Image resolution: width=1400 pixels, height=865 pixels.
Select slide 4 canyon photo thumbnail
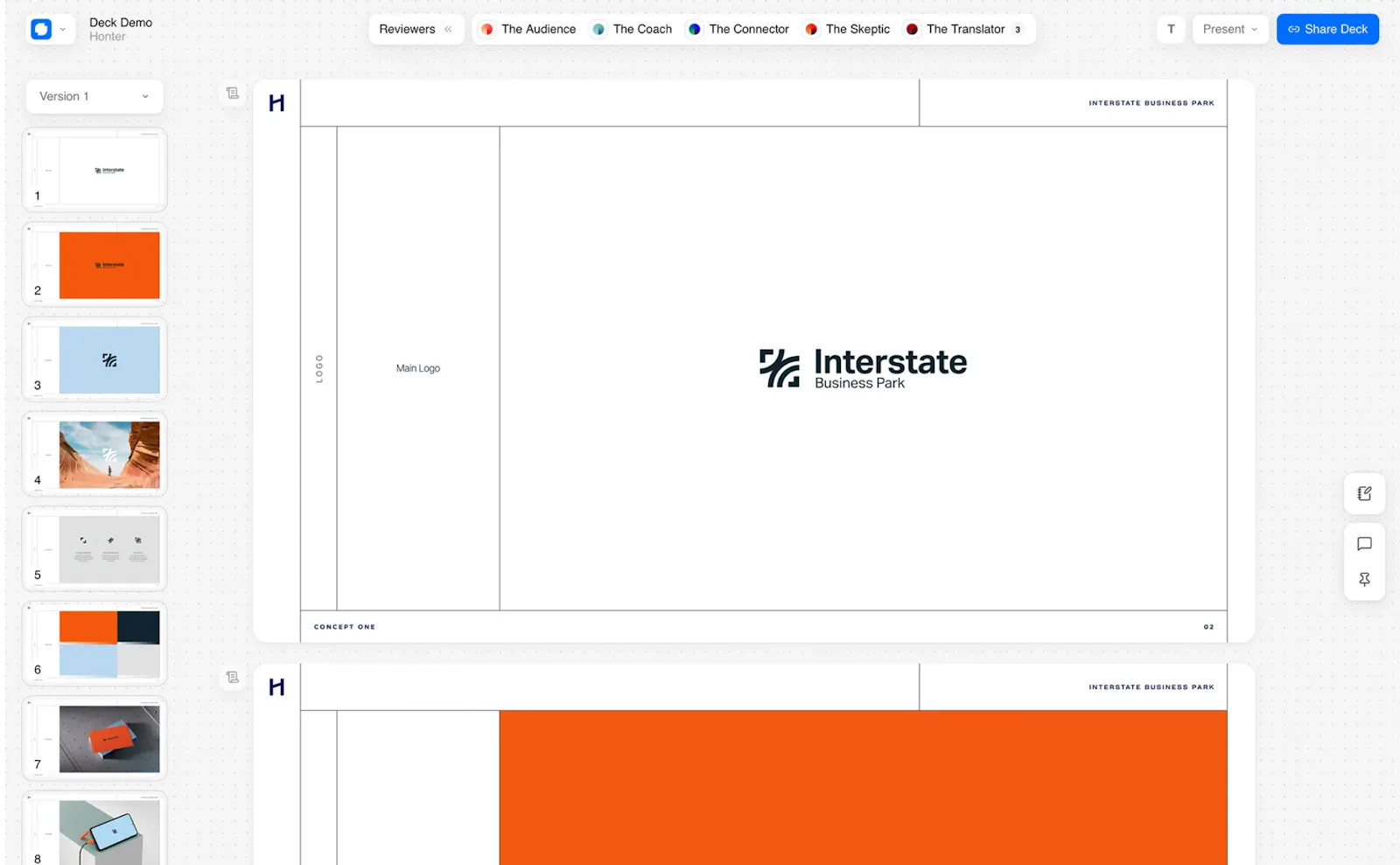click(94, 454)
